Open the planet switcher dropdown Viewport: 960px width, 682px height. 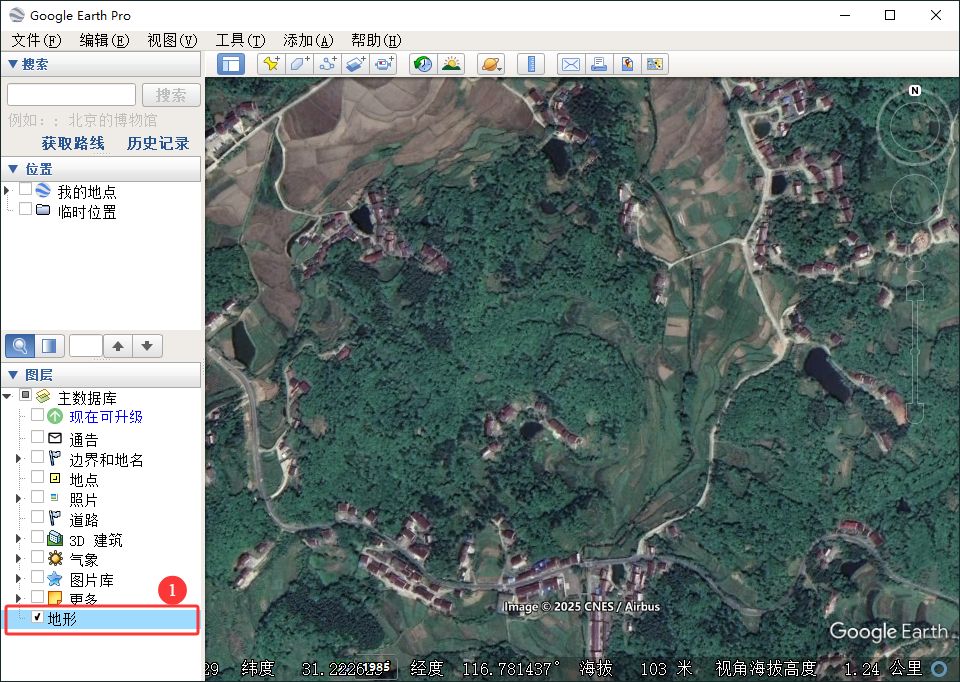pyautogui.click(x=491, y=64)
